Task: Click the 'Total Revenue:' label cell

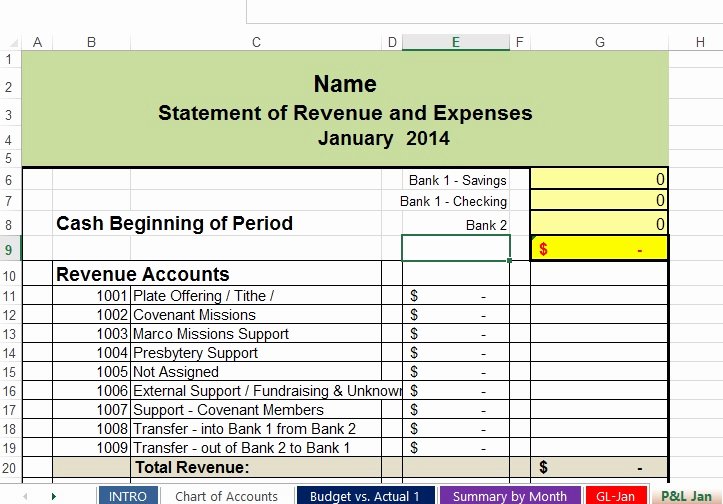Action: coord(256,468)
